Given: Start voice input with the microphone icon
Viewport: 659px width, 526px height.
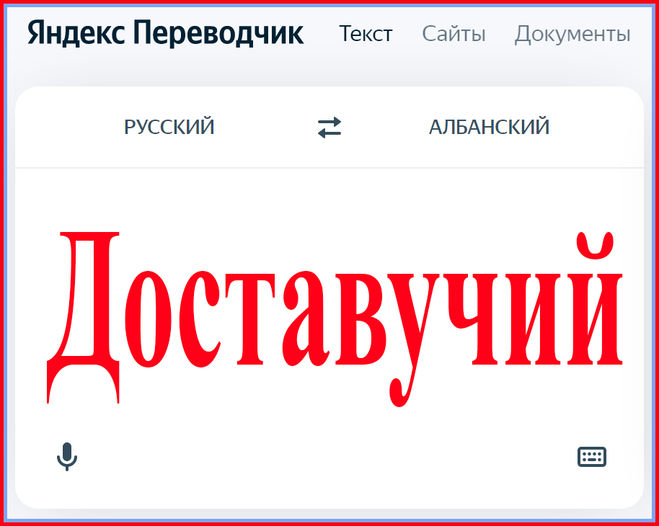Looking at the screenshot, I should (x=67, y=457).
